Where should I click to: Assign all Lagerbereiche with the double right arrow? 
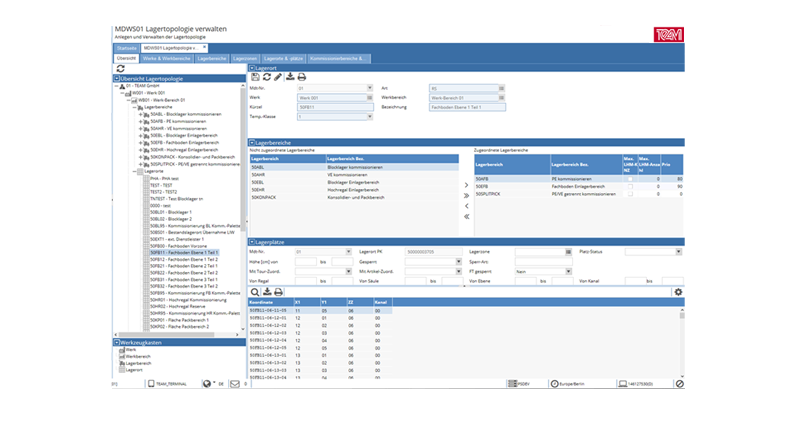(466, 195)
